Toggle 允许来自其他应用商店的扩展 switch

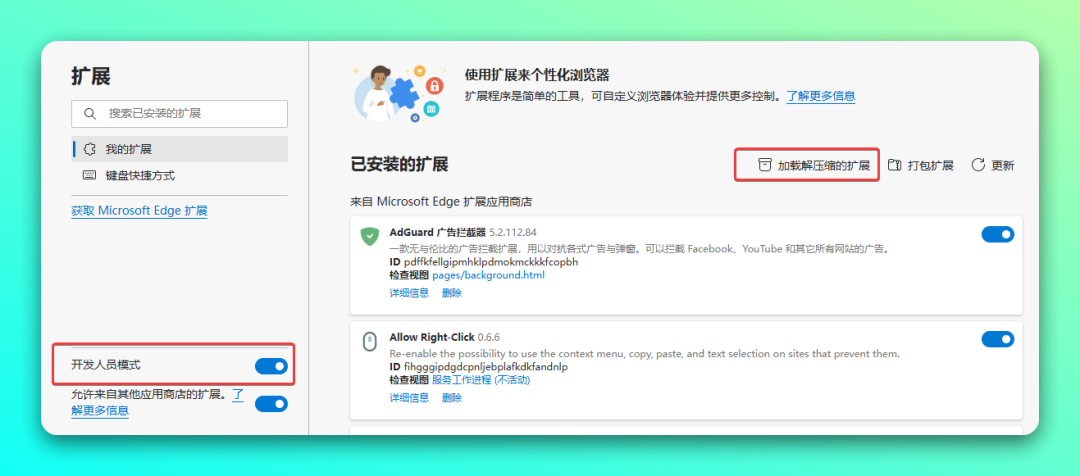(x=271, y=404)
